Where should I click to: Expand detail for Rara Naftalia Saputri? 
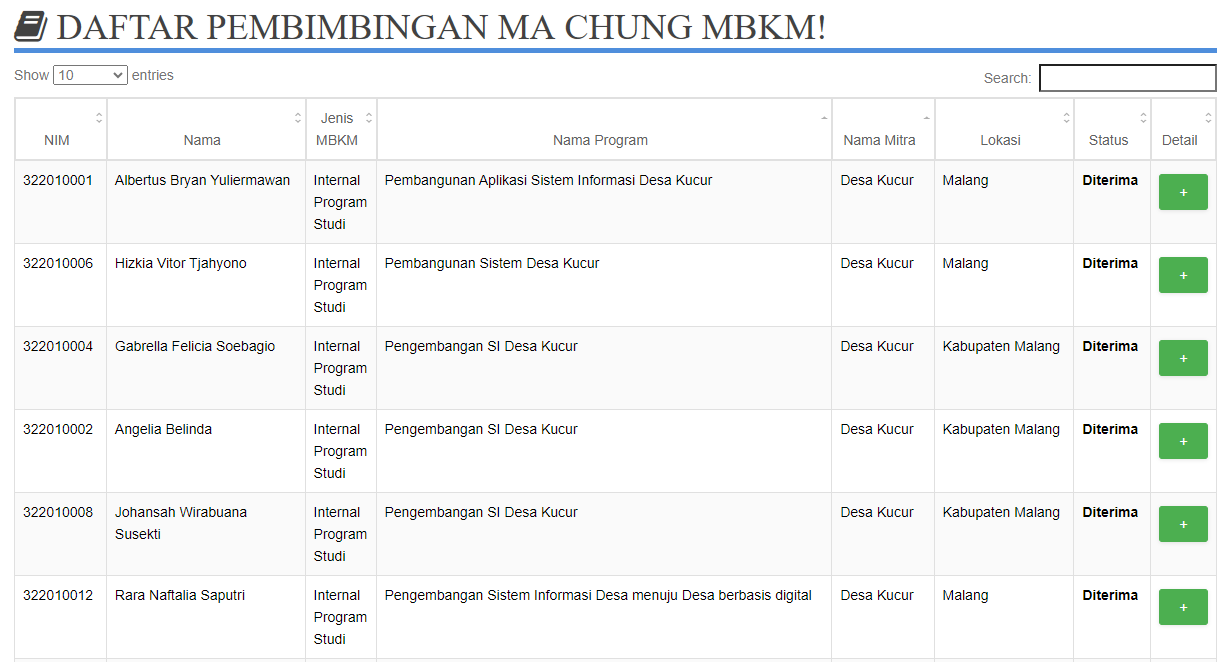1183,607
